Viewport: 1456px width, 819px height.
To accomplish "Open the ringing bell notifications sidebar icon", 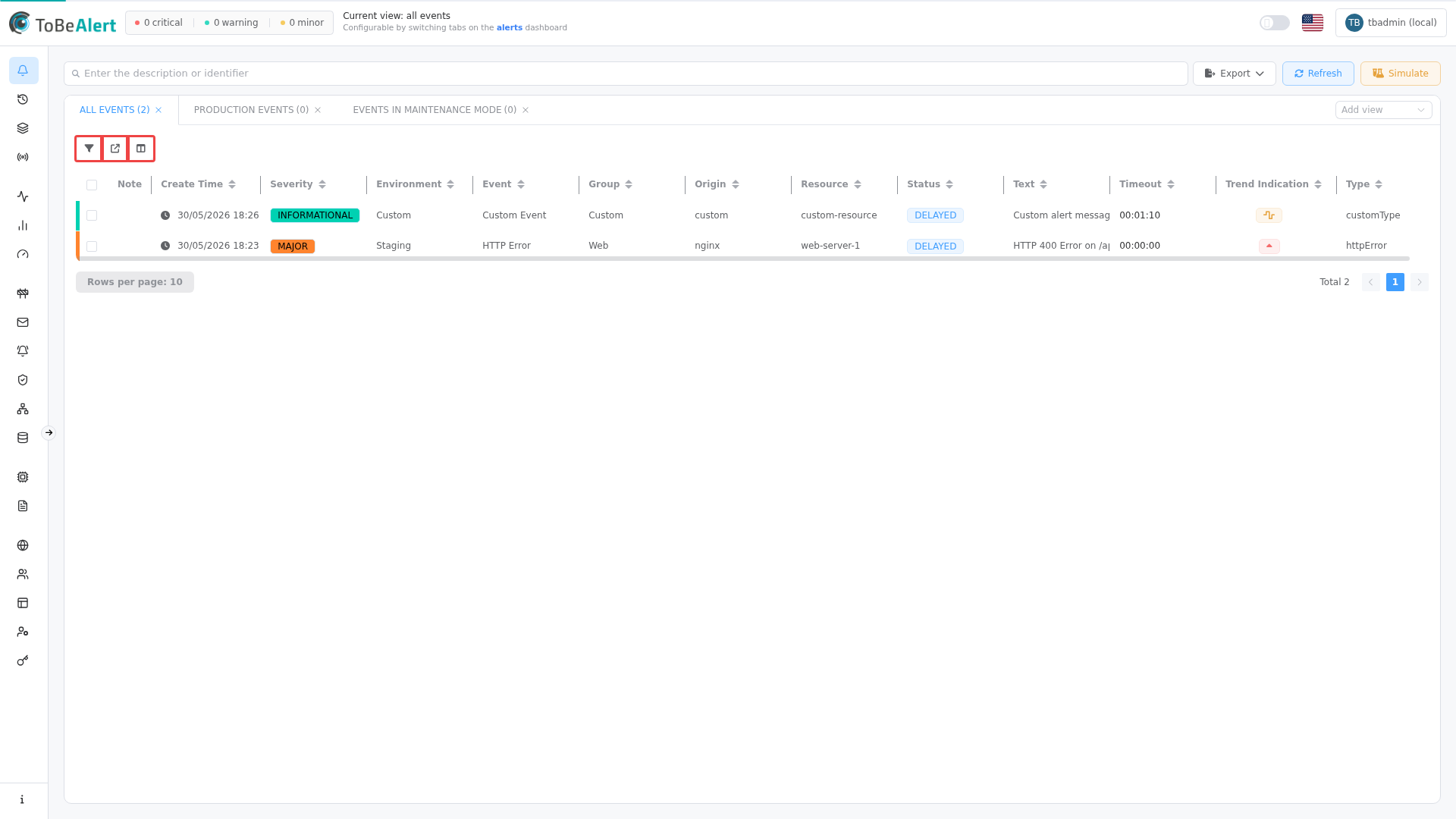I will 23,351.
